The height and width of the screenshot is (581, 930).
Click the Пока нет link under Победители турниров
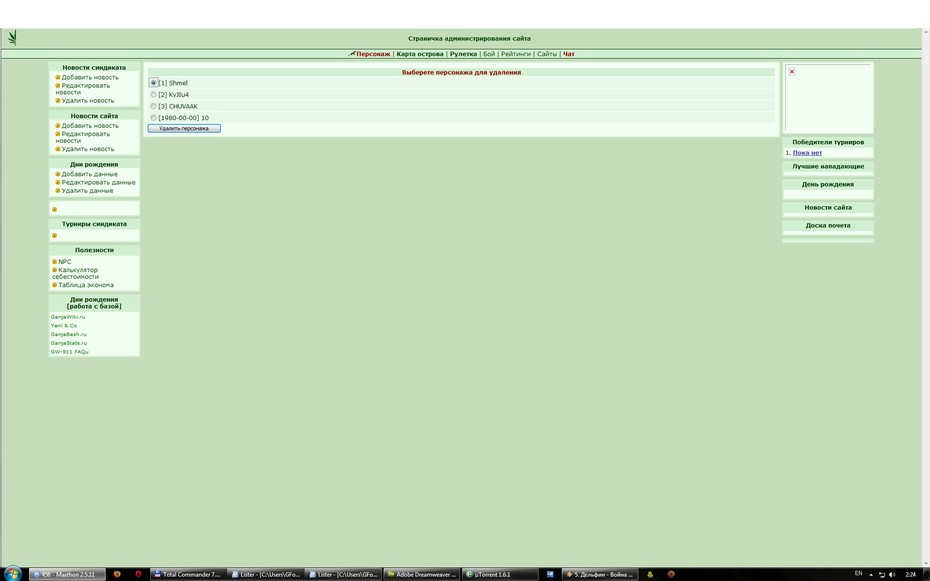coord(807,153)
